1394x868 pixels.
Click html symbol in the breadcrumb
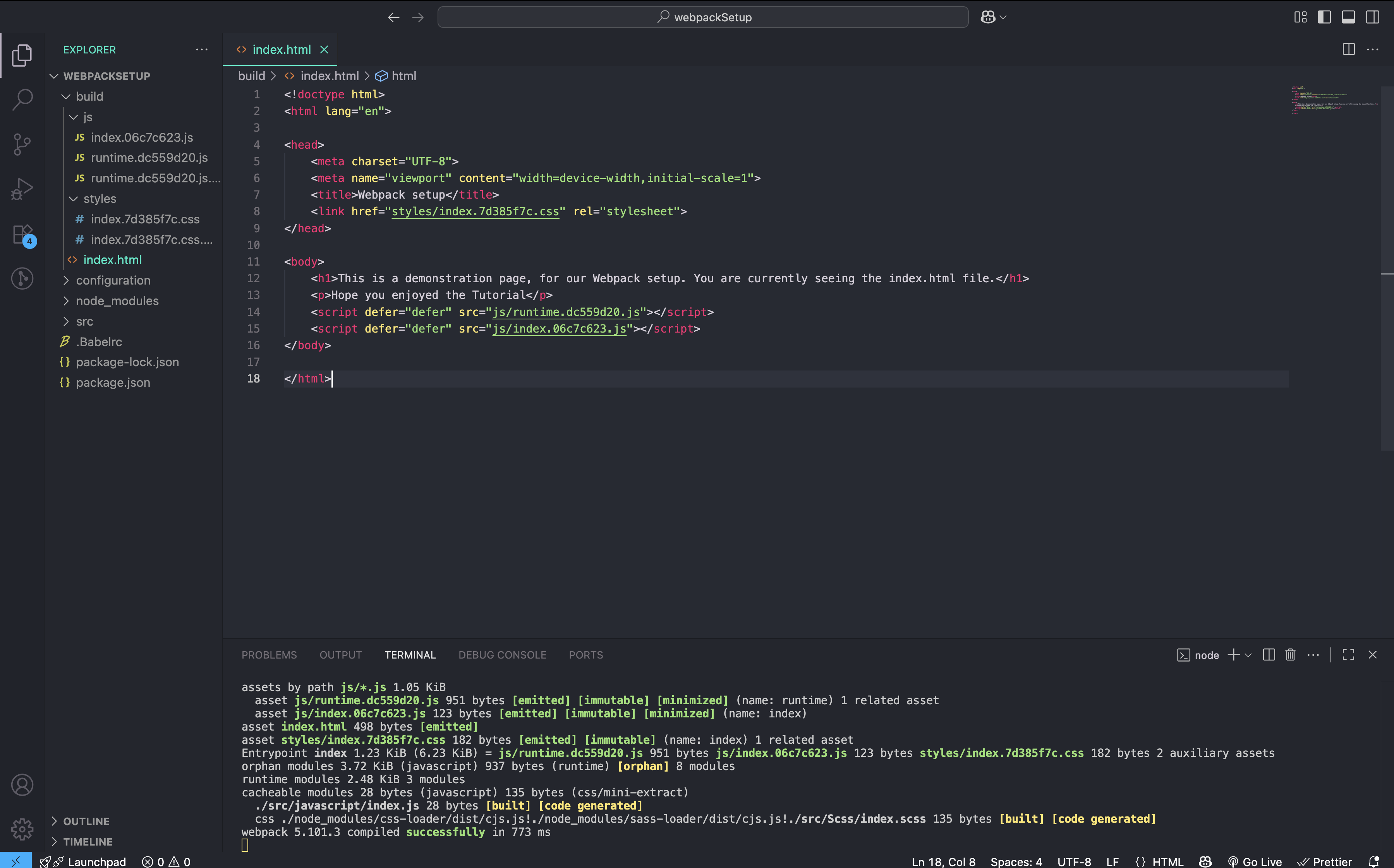click(x=396, y=76)
